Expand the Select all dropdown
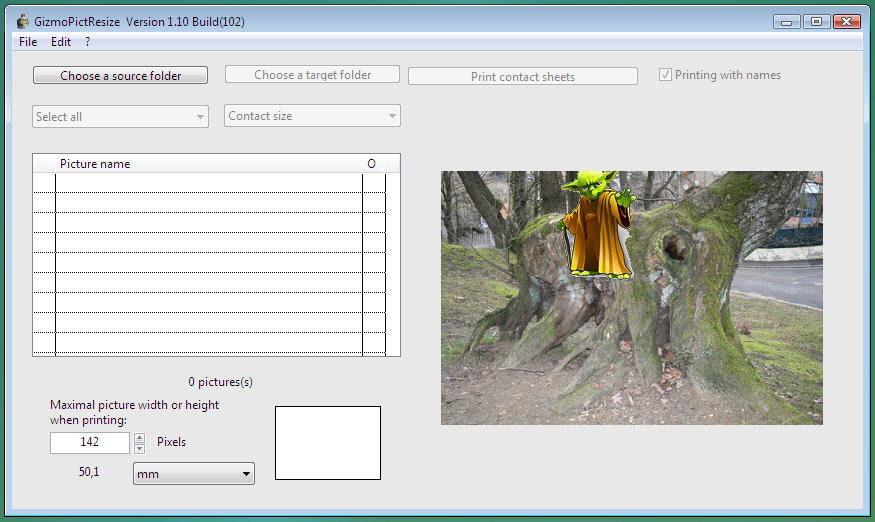The width and height of the screenshot is (875, 522). click(121, 117)
